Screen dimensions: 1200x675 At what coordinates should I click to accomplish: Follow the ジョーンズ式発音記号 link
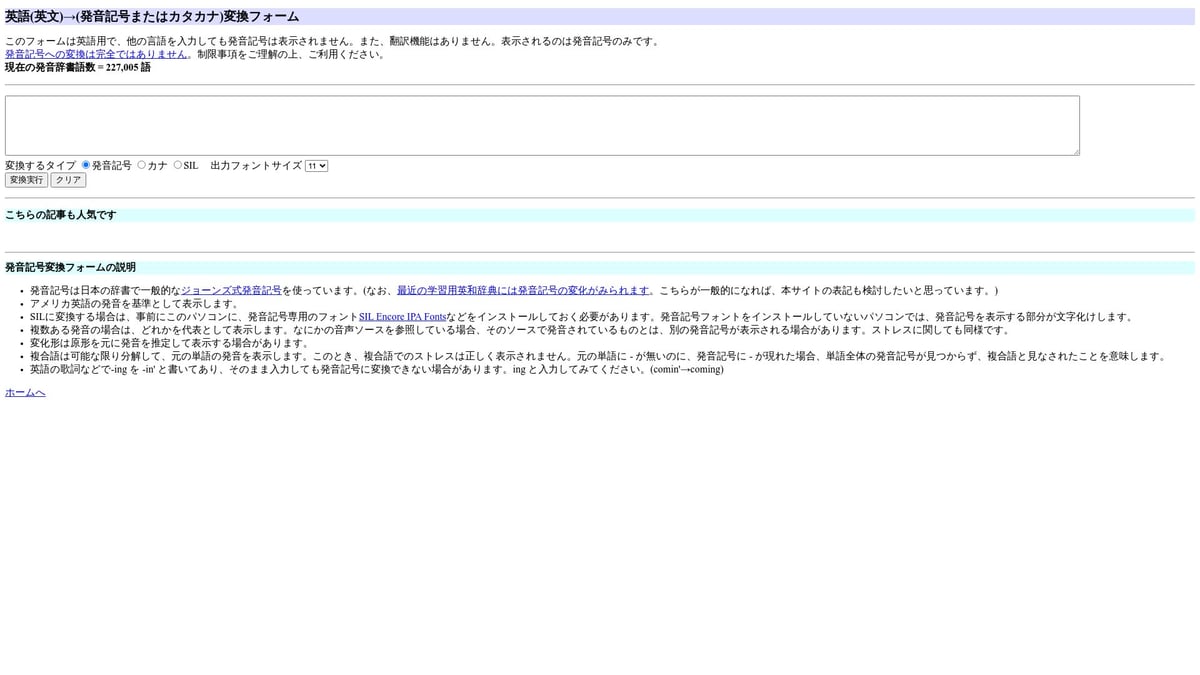231,291
